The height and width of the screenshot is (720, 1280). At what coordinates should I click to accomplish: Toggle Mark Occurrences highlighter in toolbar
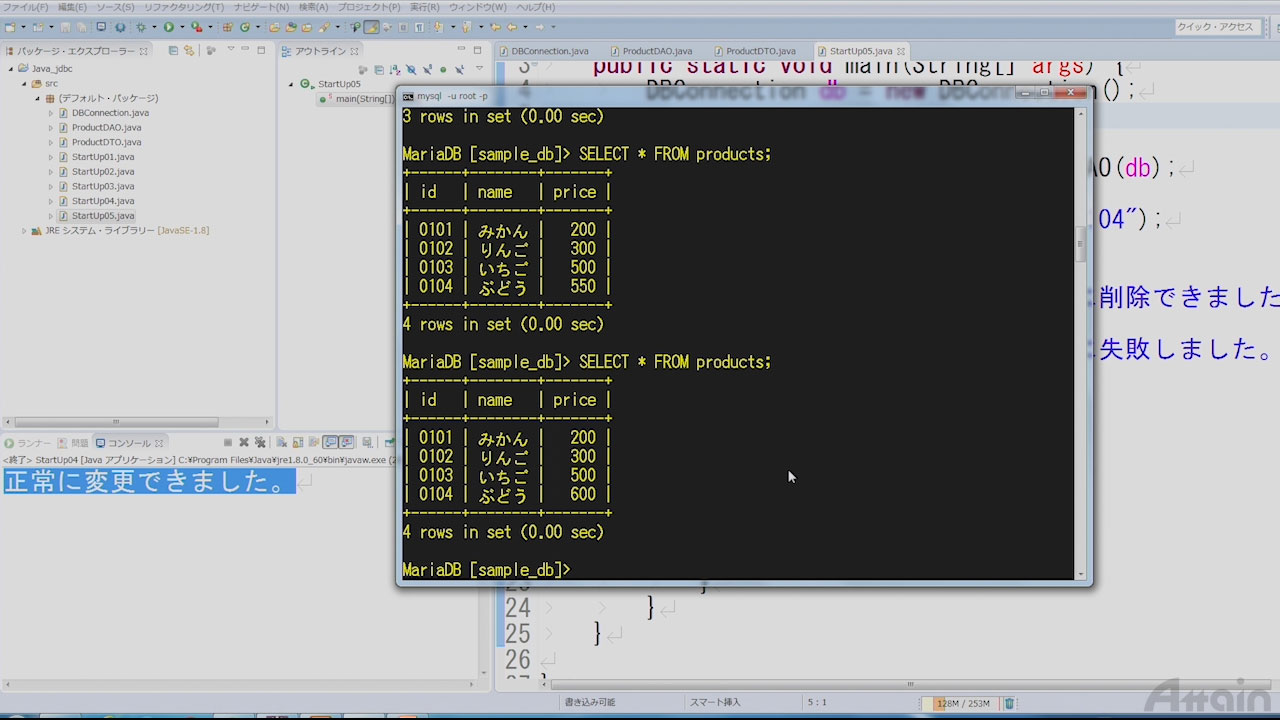pyautogui.click(x=371, y=27)
